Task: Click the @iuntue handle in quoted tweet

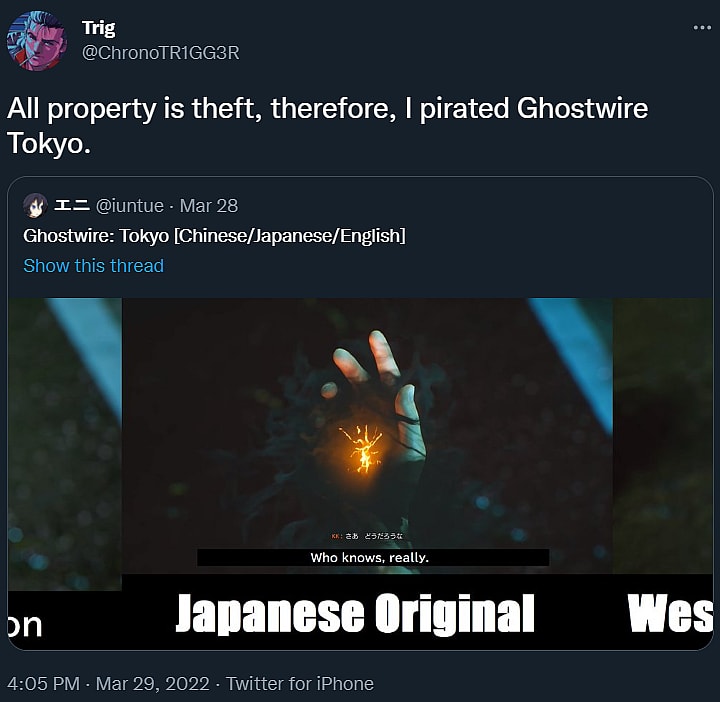Action: (129, 206)
